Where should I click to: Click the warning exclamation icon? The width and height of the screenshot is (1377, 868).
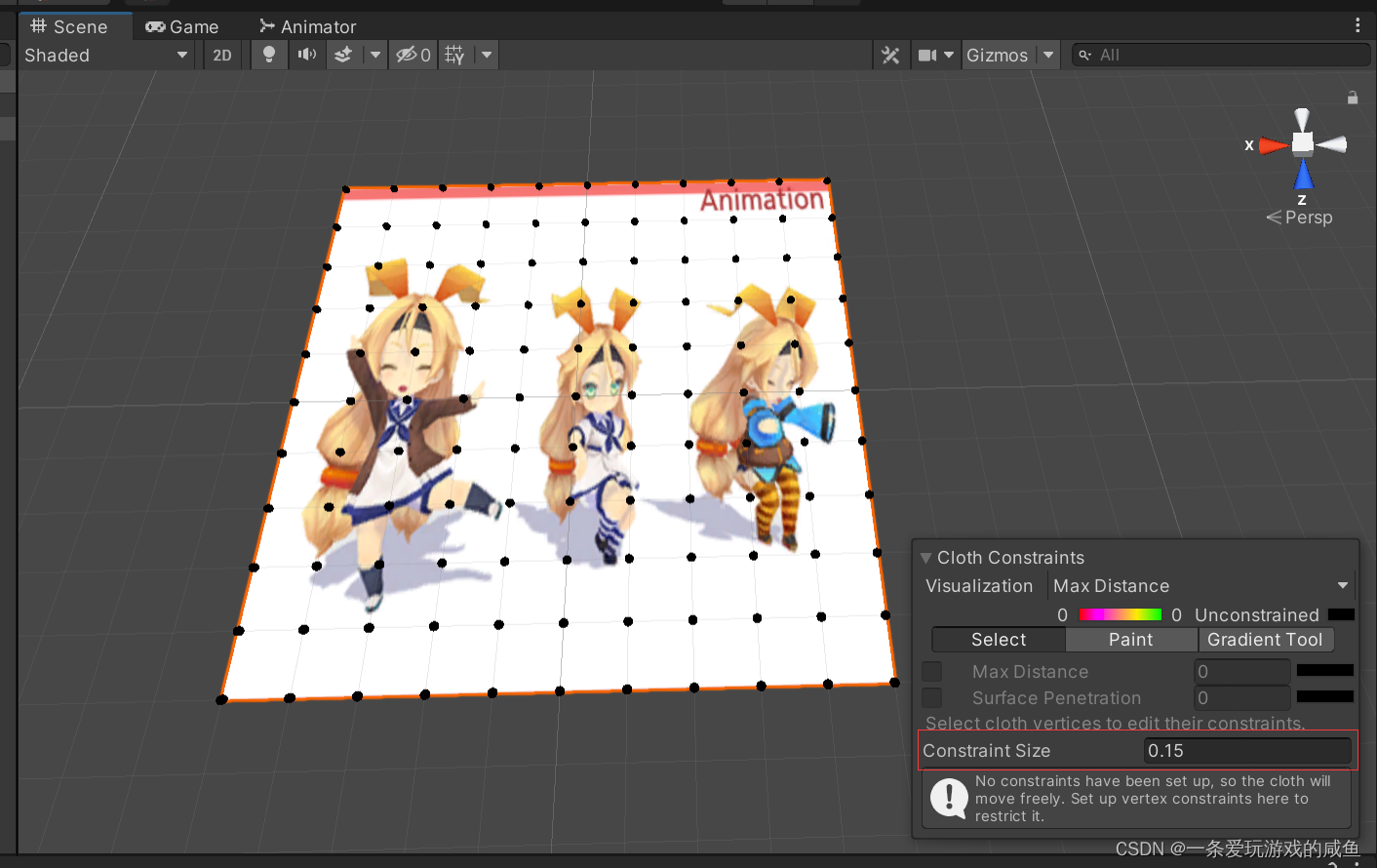[x=949, y=798]
